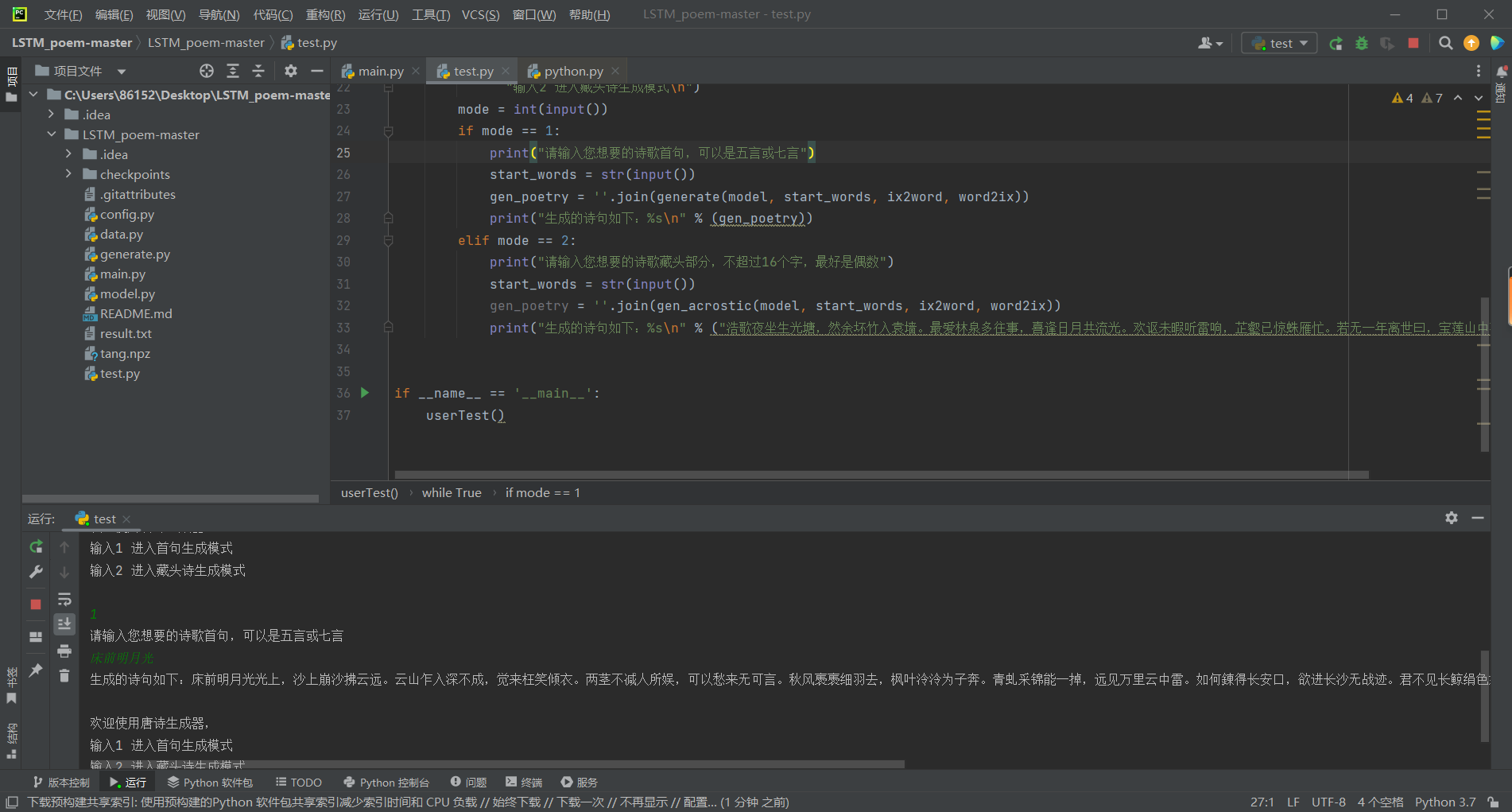Expand the top-level .idea folder

tap(52, 115)
